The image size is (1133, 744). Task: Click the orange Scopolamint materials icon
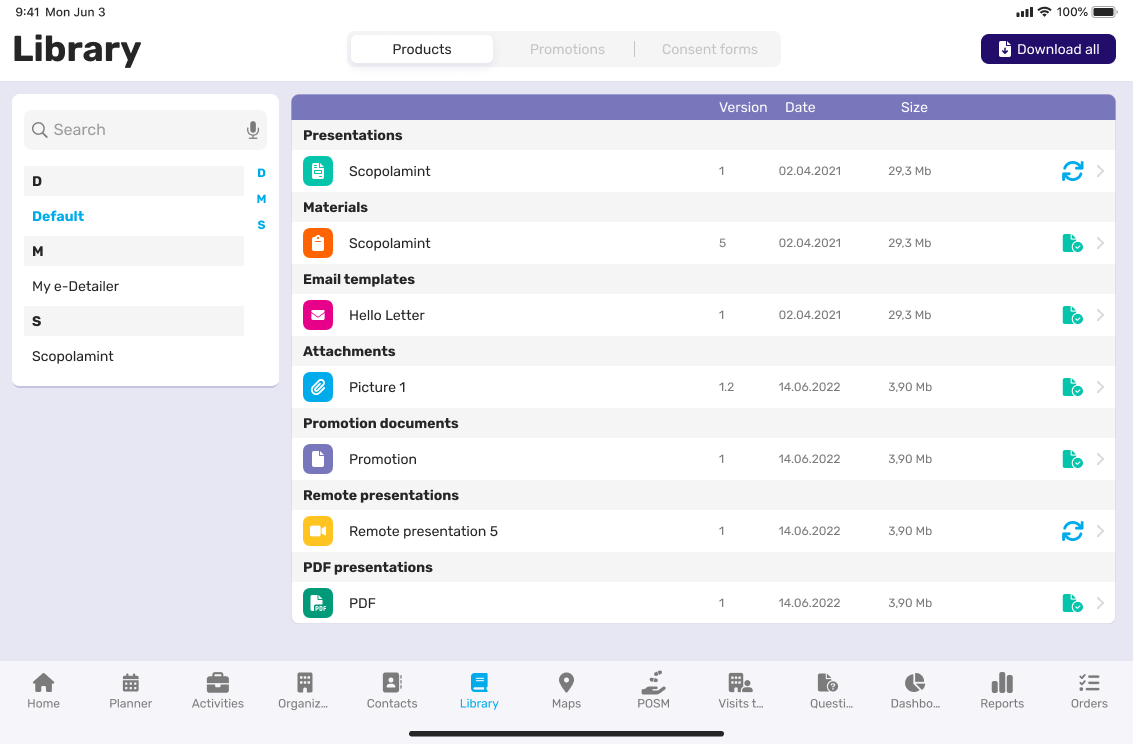pyautogui.click(x=318, y=243)
